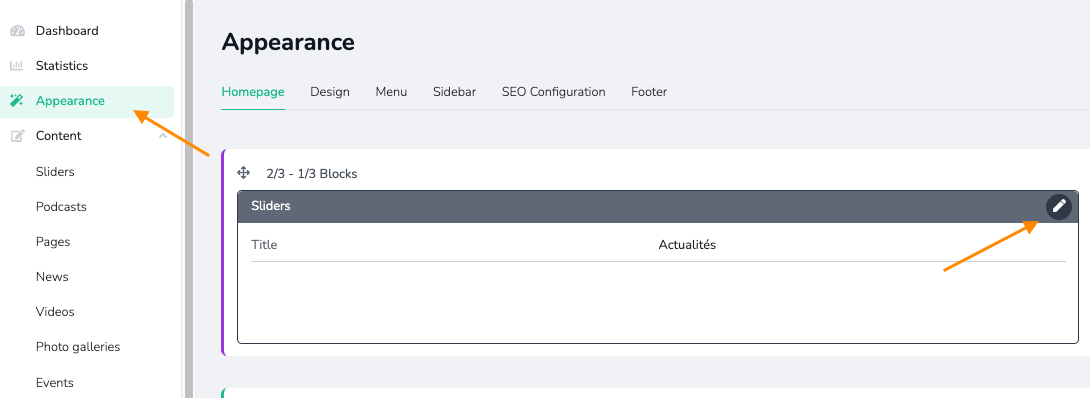
Task: Click the pencil edit icon on Sliders block
Action: point(1059,206)
